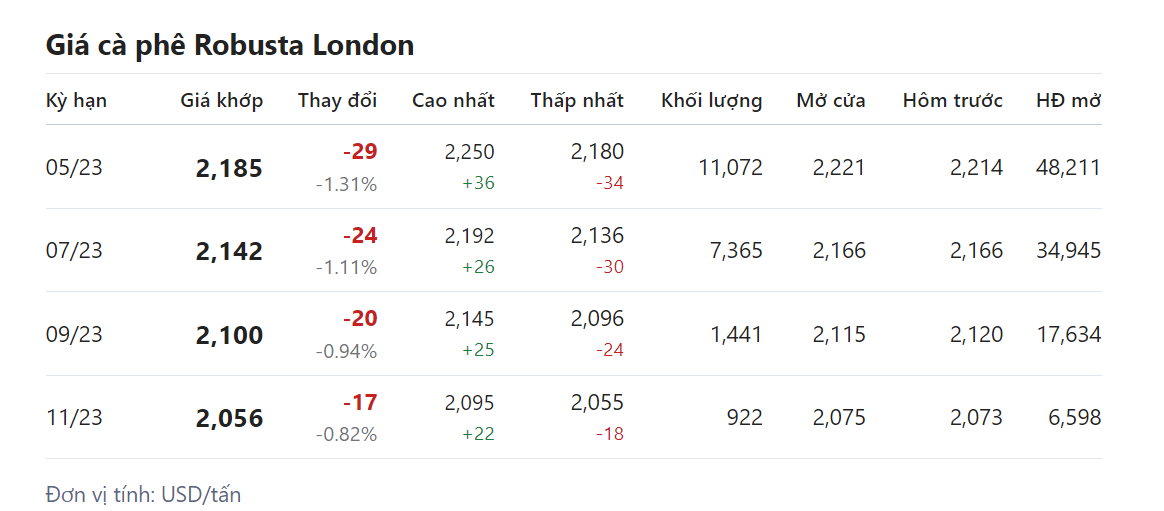Click the 11,072 volume value
Image resolution: width=1164 pixels, height=511 pixels.
click(x=730, y=167)
